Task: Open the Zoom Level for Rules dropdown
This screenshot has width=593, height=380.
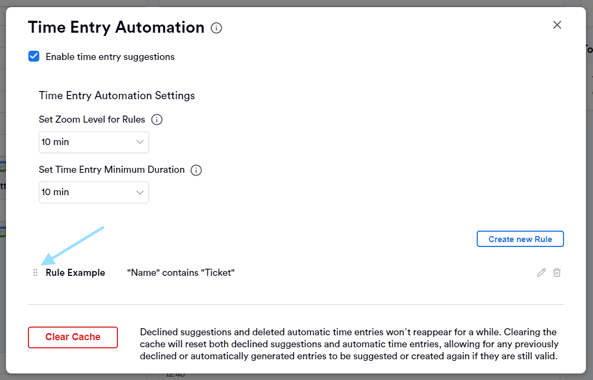Action: (94, 142)
